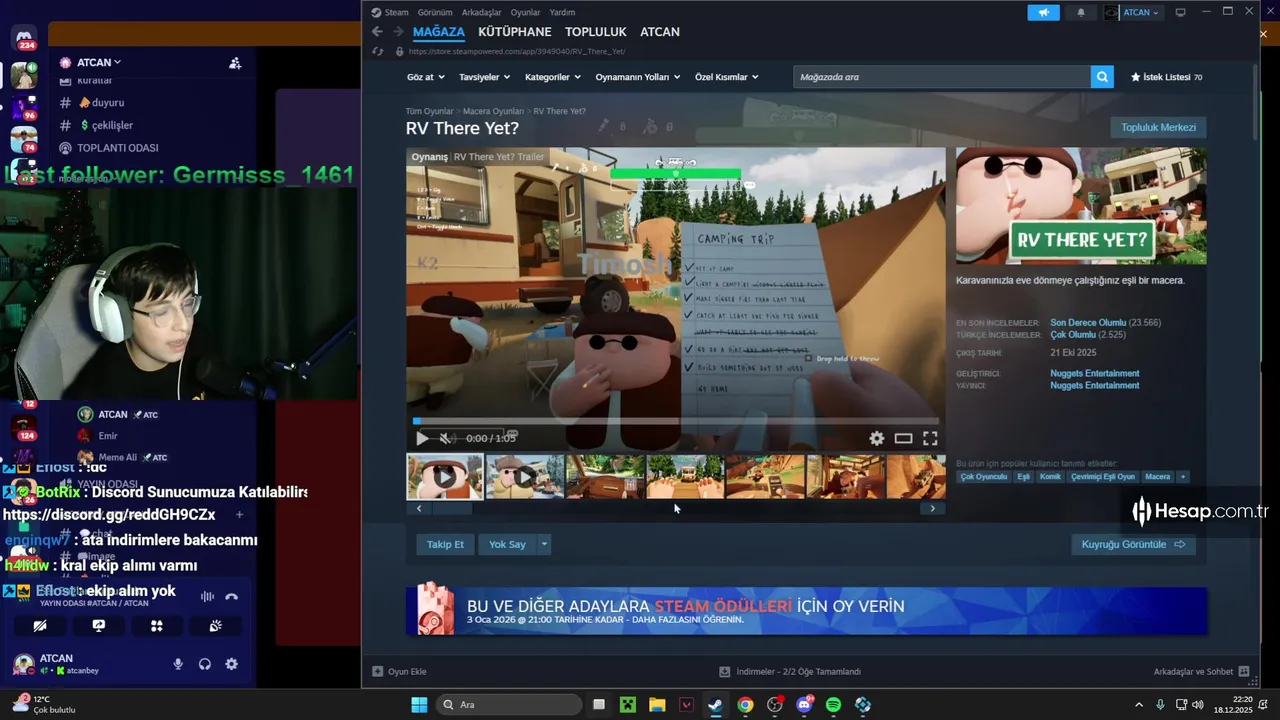1280x720 pixels.
Task: Open Discord user settings gear
Action: 232,664
